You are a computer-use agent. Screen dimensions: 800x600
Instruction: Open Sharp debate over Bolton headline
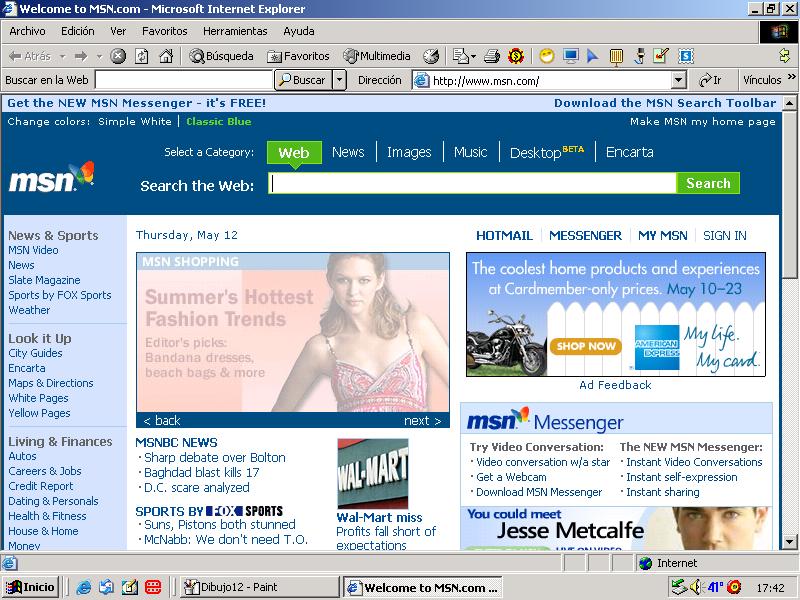coord(214,458)
